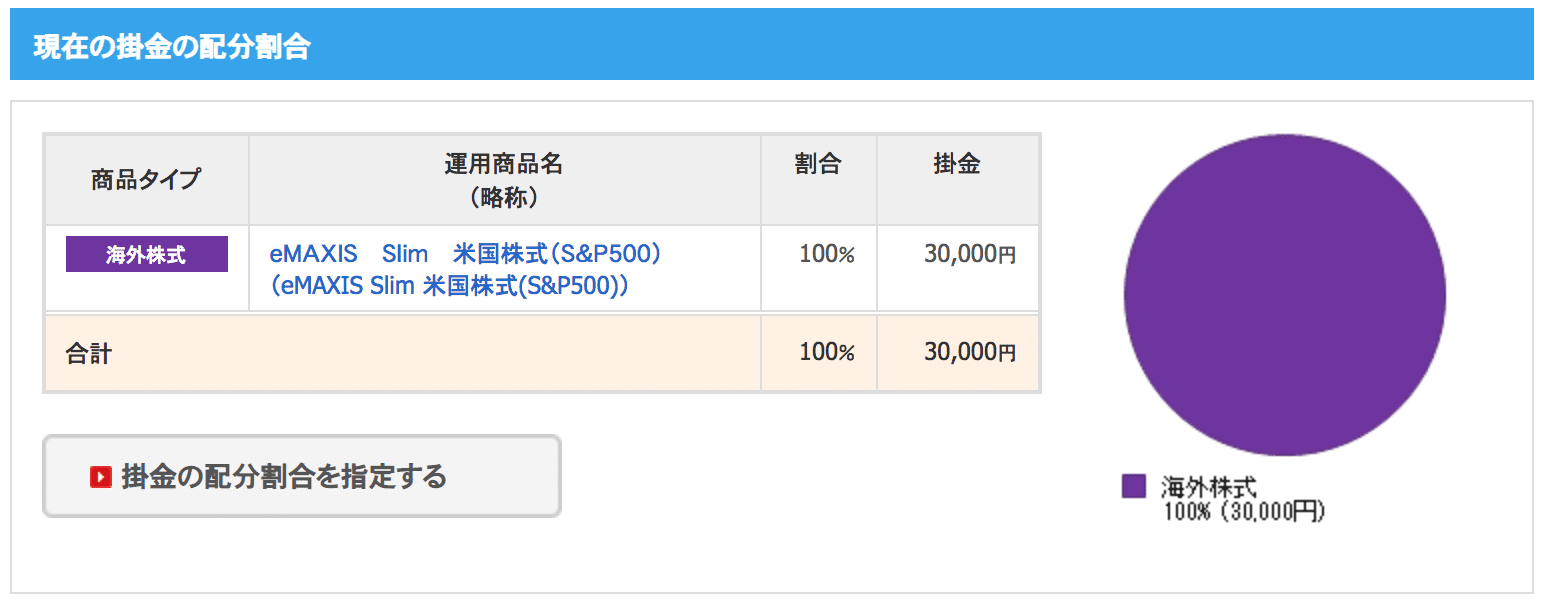Click the purple pie chart
Screen dimensions: 1544x604
click(x=1284, y=296)
